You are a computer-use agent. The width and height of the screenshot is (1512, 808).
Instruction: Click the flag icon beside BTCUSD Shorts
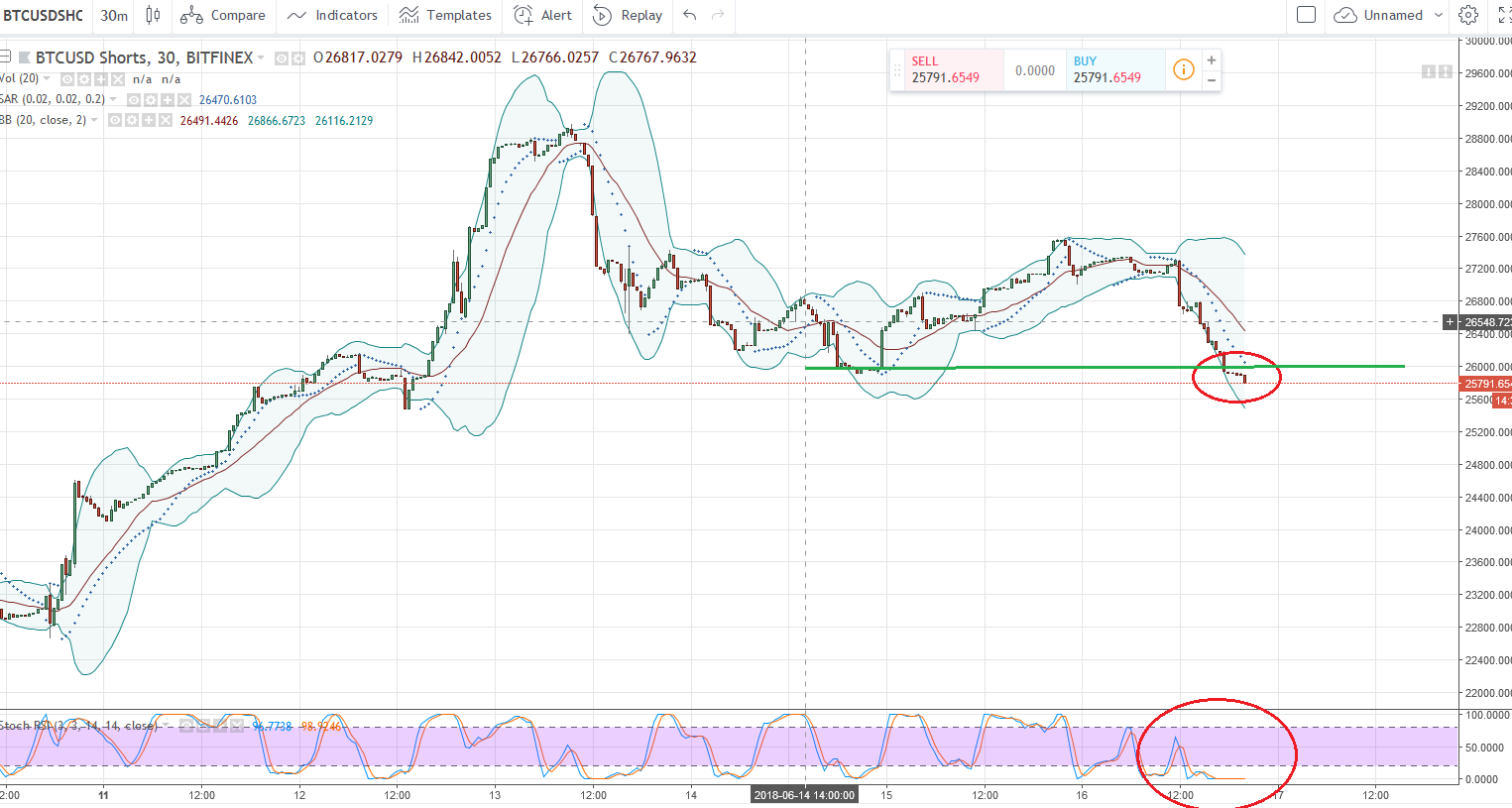click(25, 58)
